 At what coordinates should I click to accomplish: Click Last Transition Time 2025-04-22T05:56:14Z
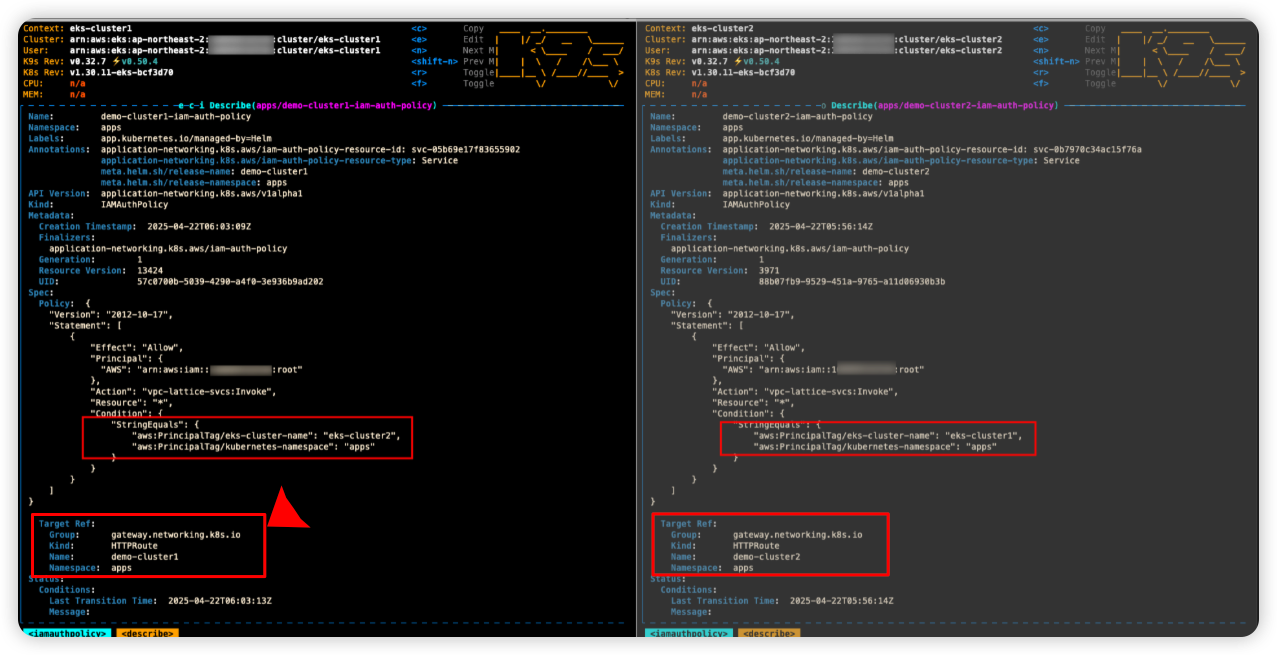click(x=842, y=600)
